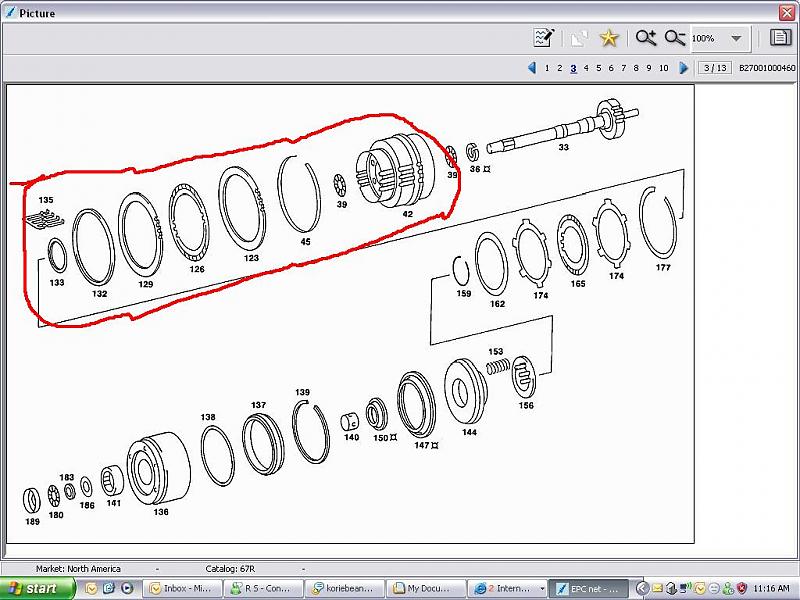Click the grayed-out copy pages icon

point(579,38)
